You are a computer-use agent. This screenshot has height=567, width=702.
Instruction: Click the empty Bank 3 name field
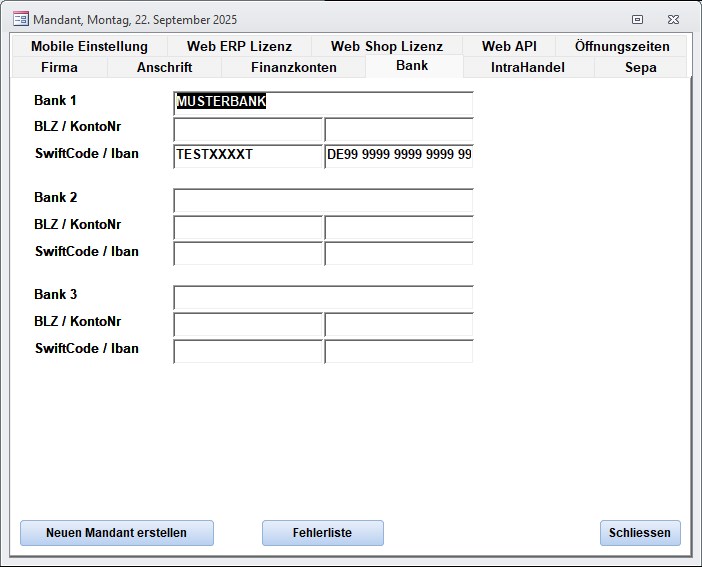click(322, 297)
